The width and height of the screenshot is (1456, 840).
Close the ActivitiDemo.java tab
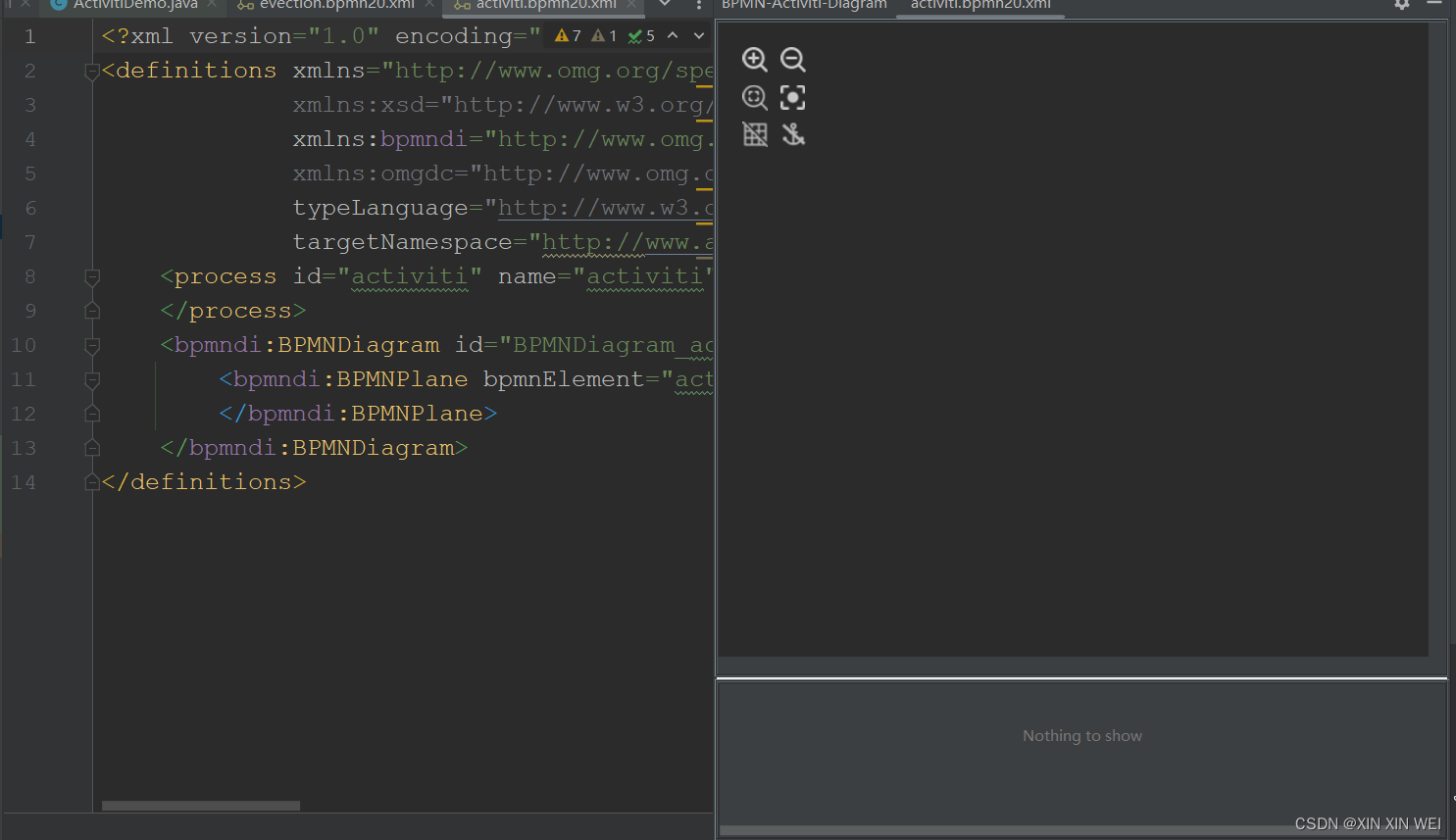212,5
